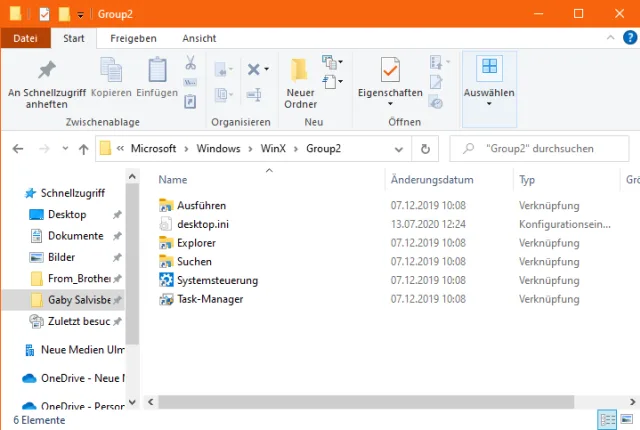Sort by the Änderungsdatum column header

pos(432,180)
